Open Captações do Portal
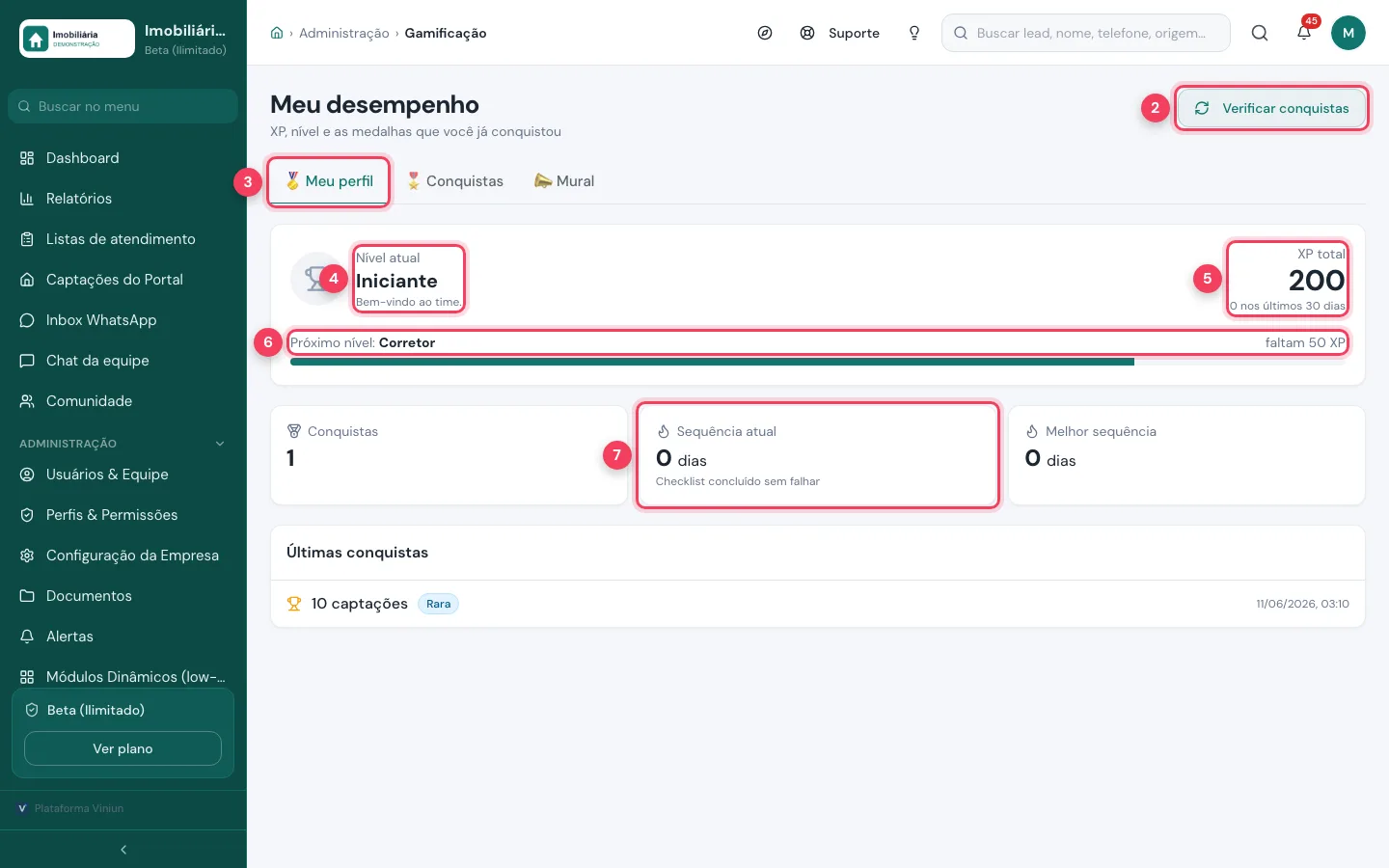1389x868 pixels. point(123,280)
